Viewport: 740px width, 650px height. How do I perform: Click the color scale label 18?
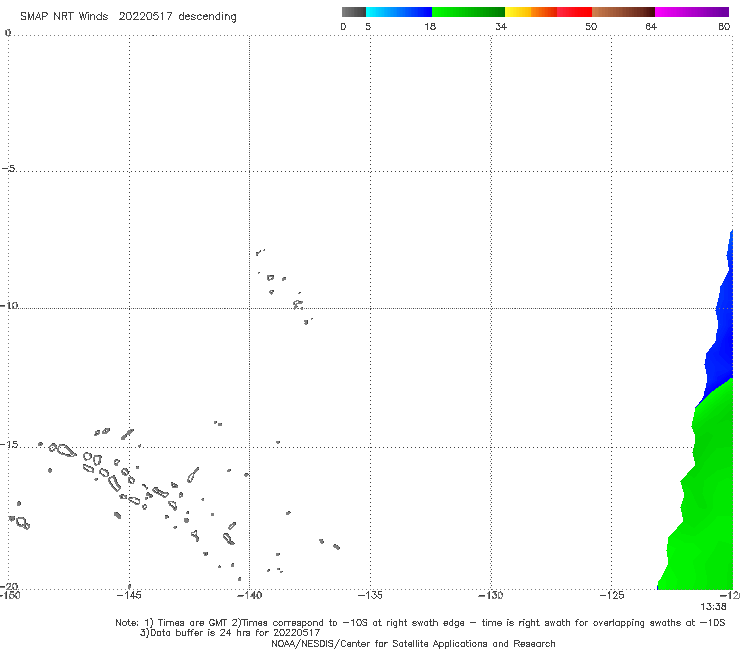430,26
